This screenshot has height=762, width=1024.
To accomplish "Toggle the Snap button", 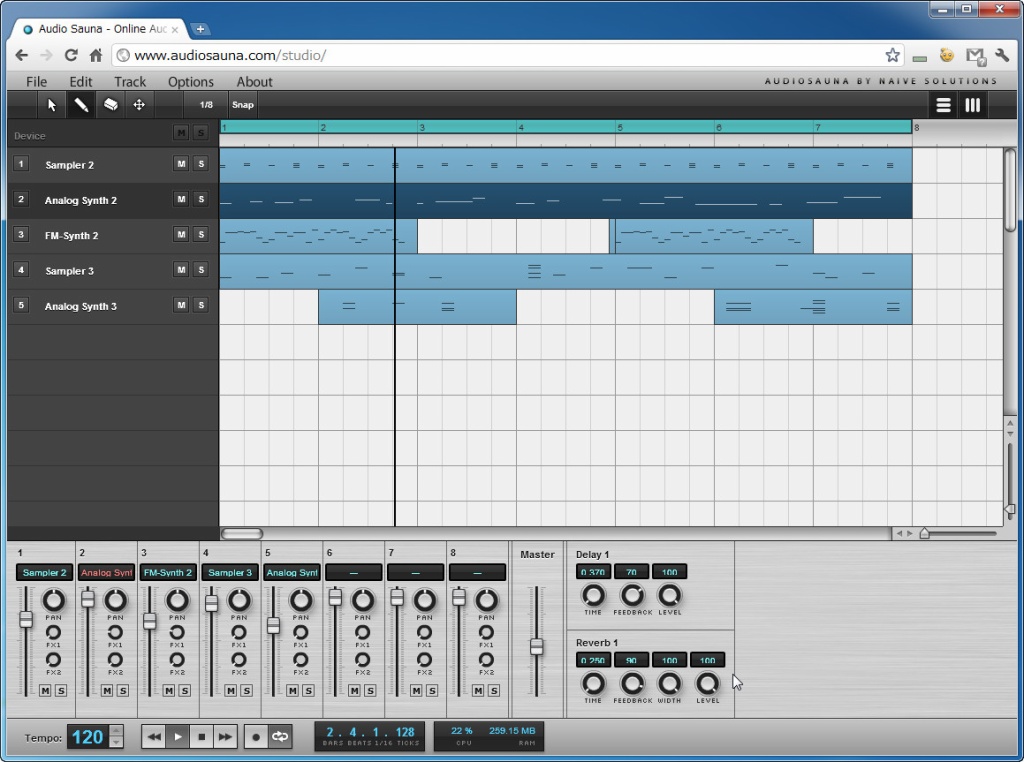I will 242,105.
